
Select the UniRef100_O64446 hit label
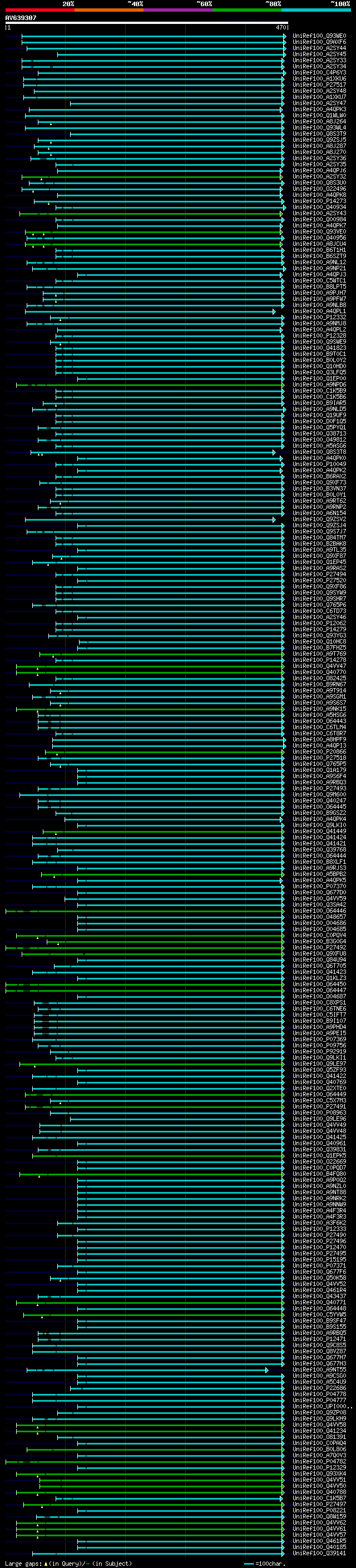[319, 911]
